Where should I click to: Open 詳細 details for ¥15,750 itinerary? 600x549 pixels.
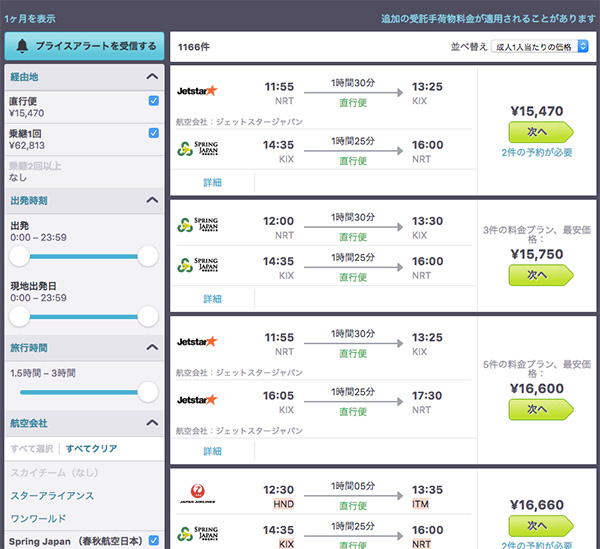212,299
